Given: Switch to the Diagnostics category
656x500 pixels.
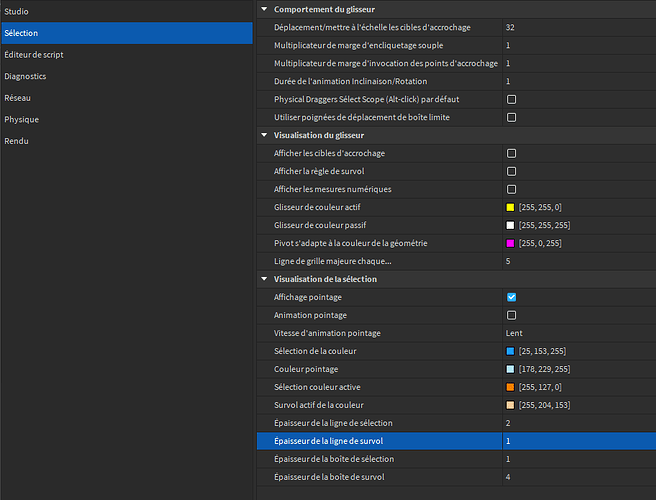Looking at the screenshot, I should (x=26, y=76).
